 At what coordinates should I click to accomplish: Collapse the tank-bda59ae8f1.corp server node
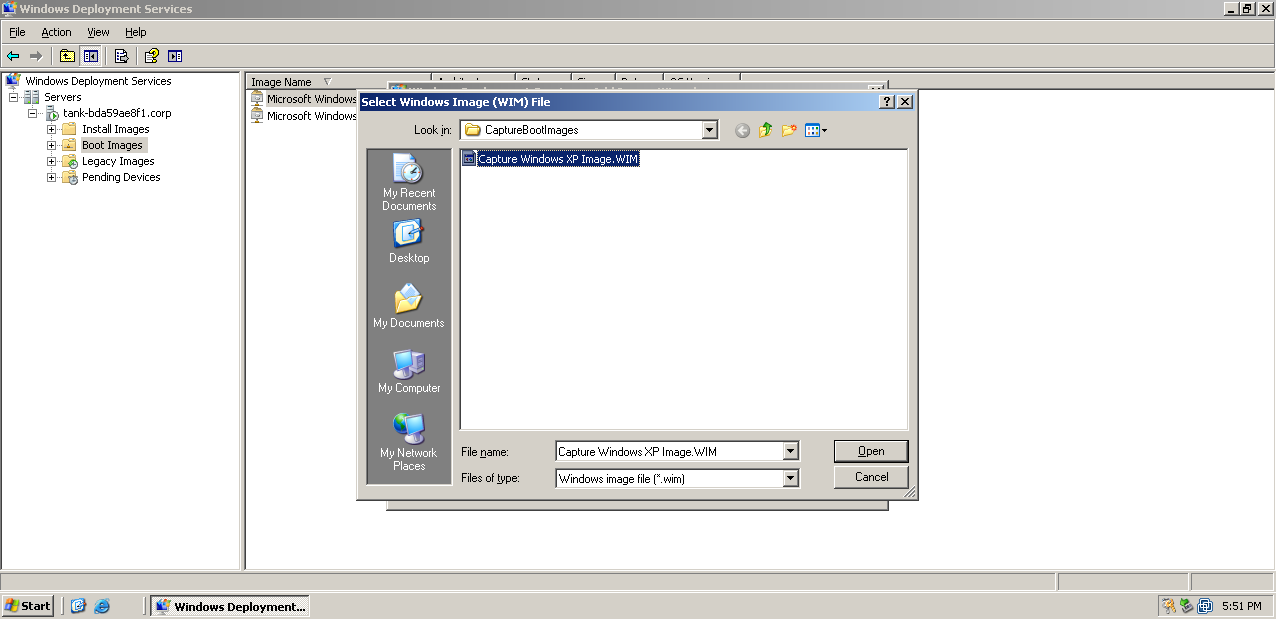[32, 113]
